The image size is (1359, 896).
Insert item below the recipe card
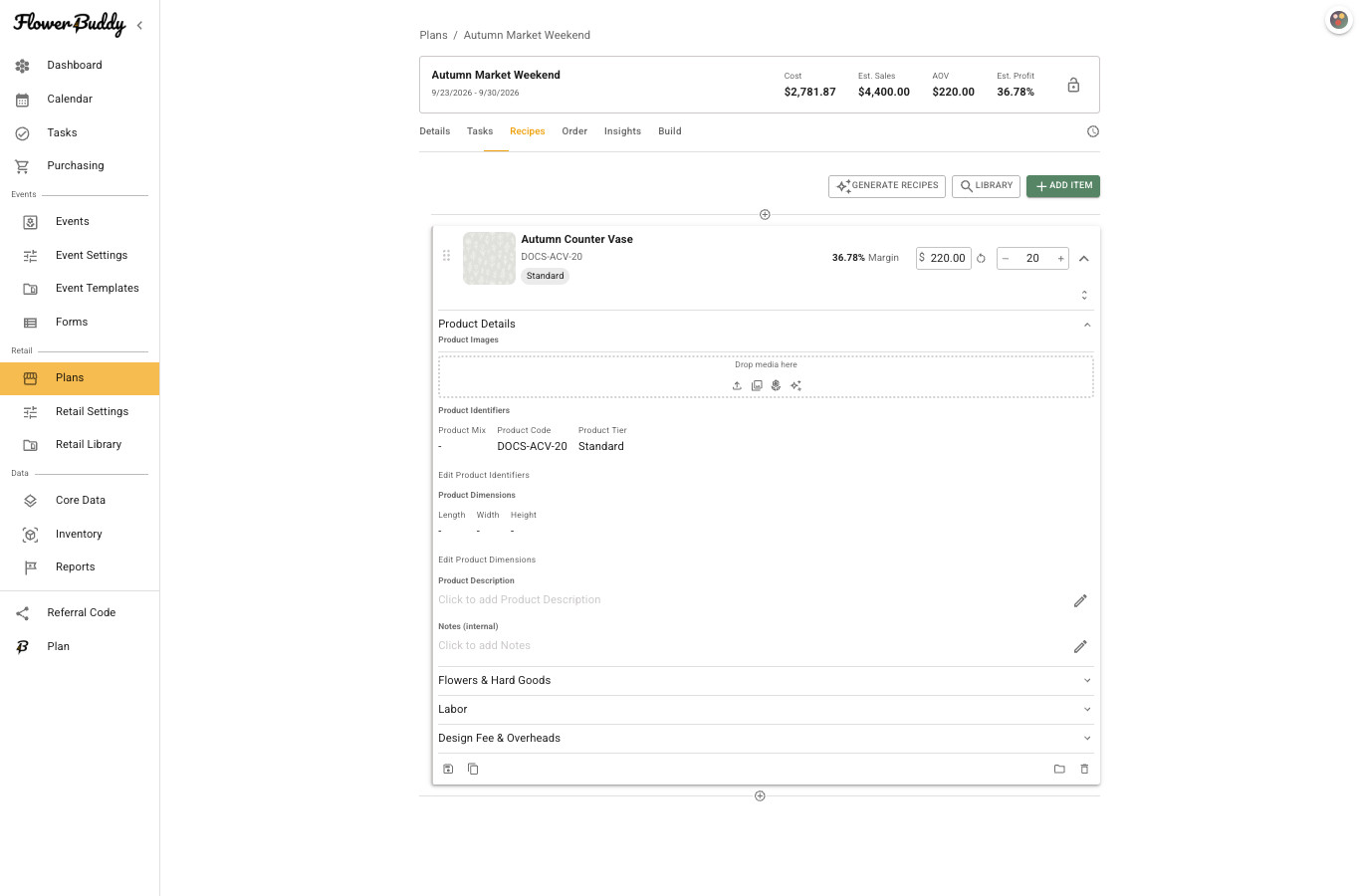tap(760, 795)
